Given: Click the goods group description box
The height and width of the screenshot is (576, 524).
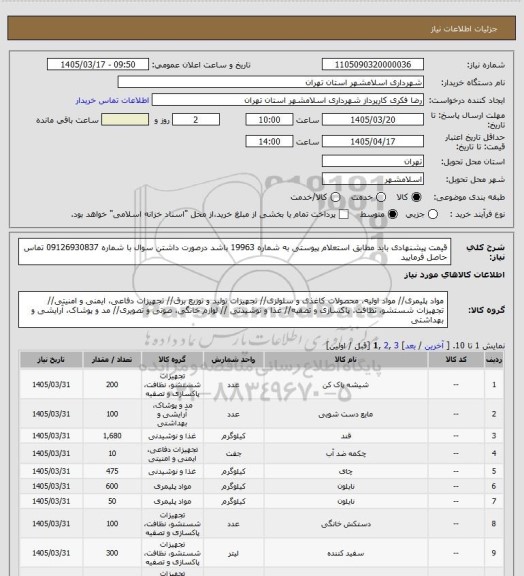Looking at the screenshot, I should click(x=233, y=310).
